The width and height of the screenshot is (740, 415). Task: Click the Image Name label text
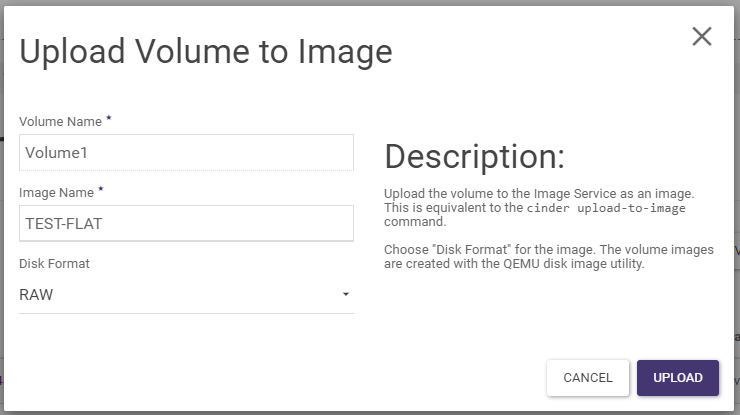tap(56, 193)
